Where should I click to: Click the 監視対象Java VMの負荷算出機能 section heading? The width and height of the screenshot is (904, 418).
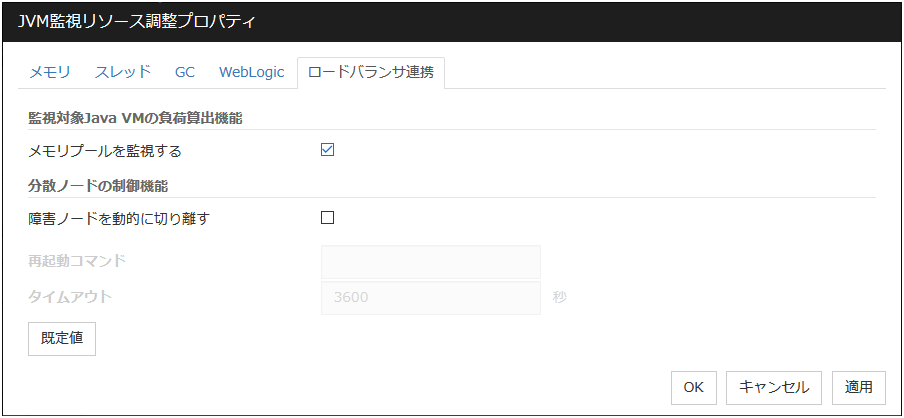click(136, 118)
